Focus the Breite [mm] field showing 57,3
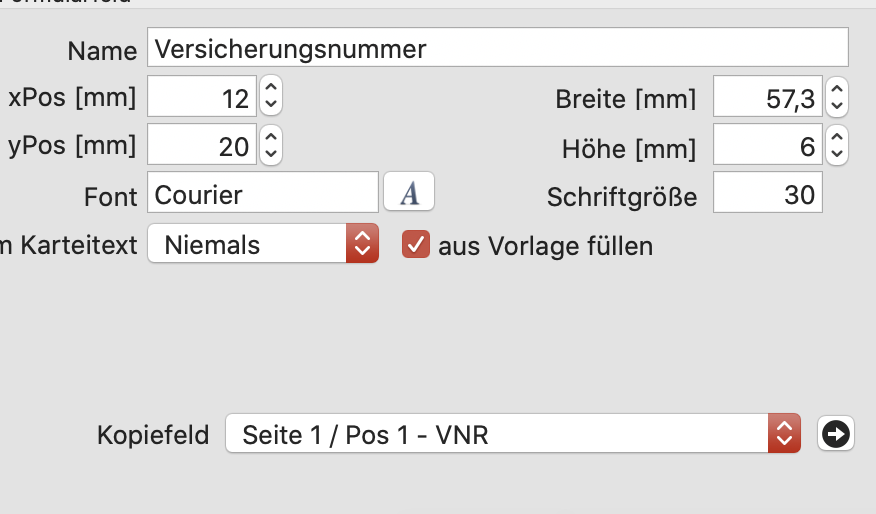 coord(768,97)
